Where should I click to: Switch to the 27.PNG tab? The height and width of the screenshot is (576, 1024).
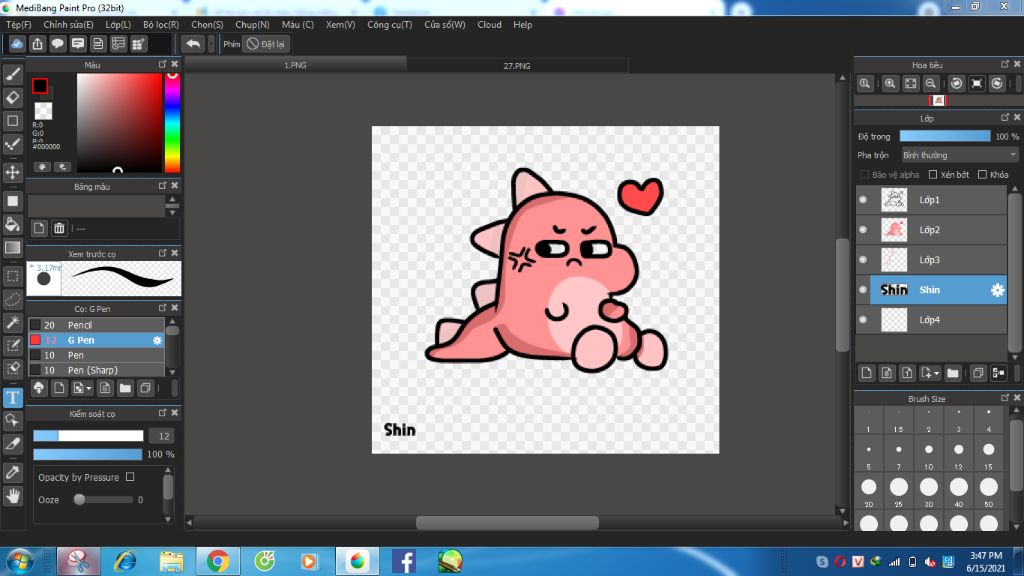click(517, 65)
